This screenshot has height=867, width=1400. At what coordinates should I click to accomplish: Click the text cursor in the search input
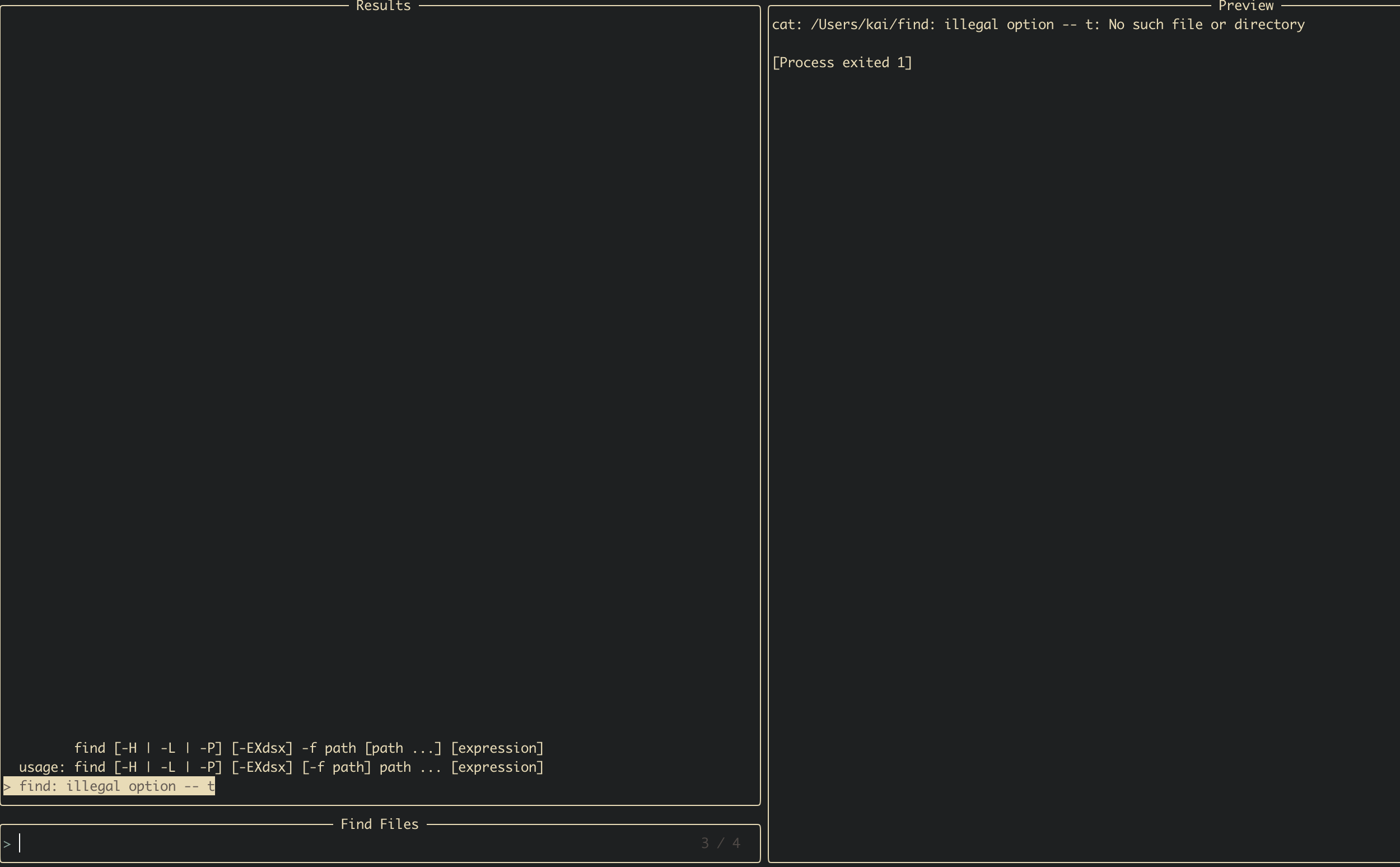[x=21, y=842]
